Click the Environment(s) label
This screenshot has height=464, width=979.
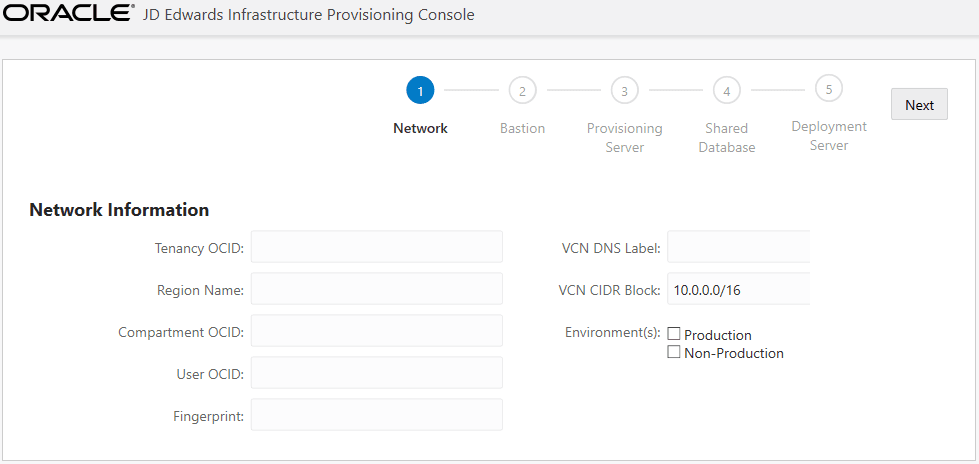612,333
